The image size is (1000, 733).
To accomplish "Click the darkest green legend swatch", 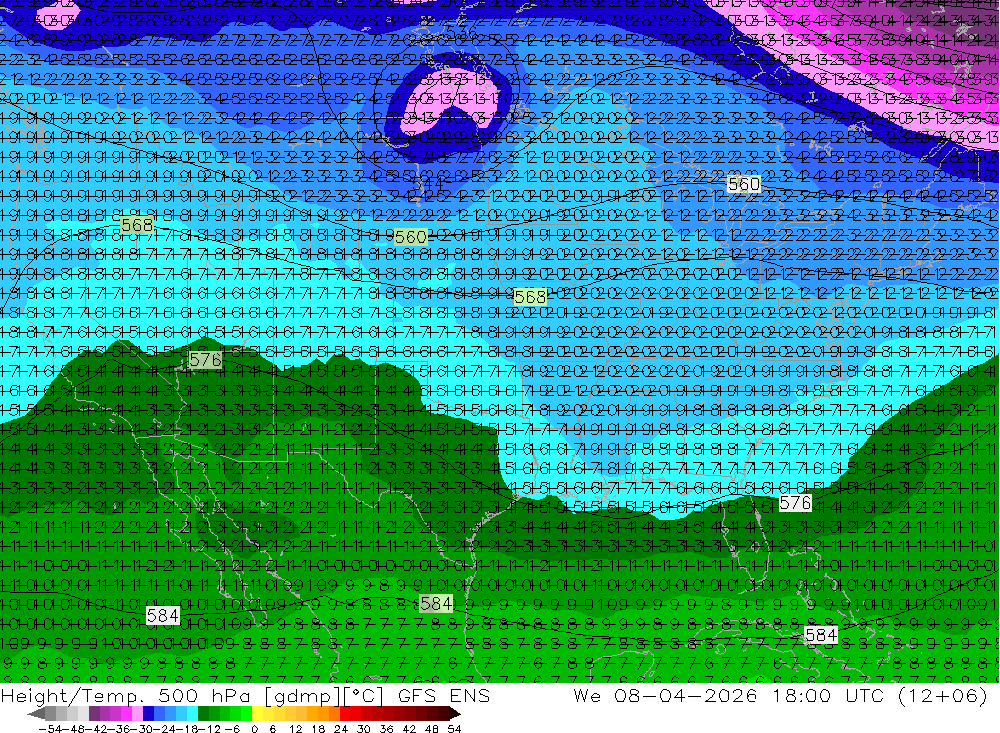I will (x=203, y=713).
